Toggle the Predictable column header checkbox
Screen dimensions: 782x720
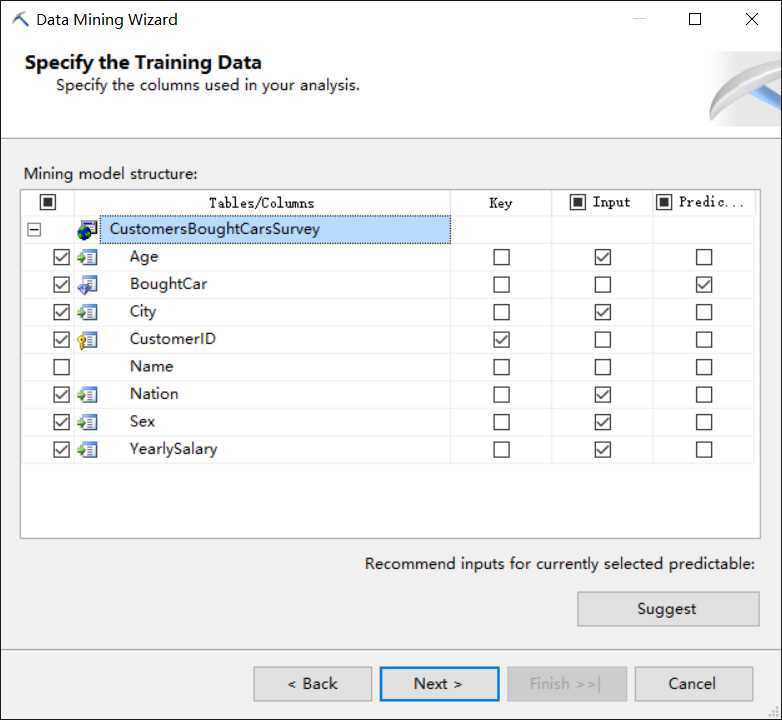click(664, 202)
